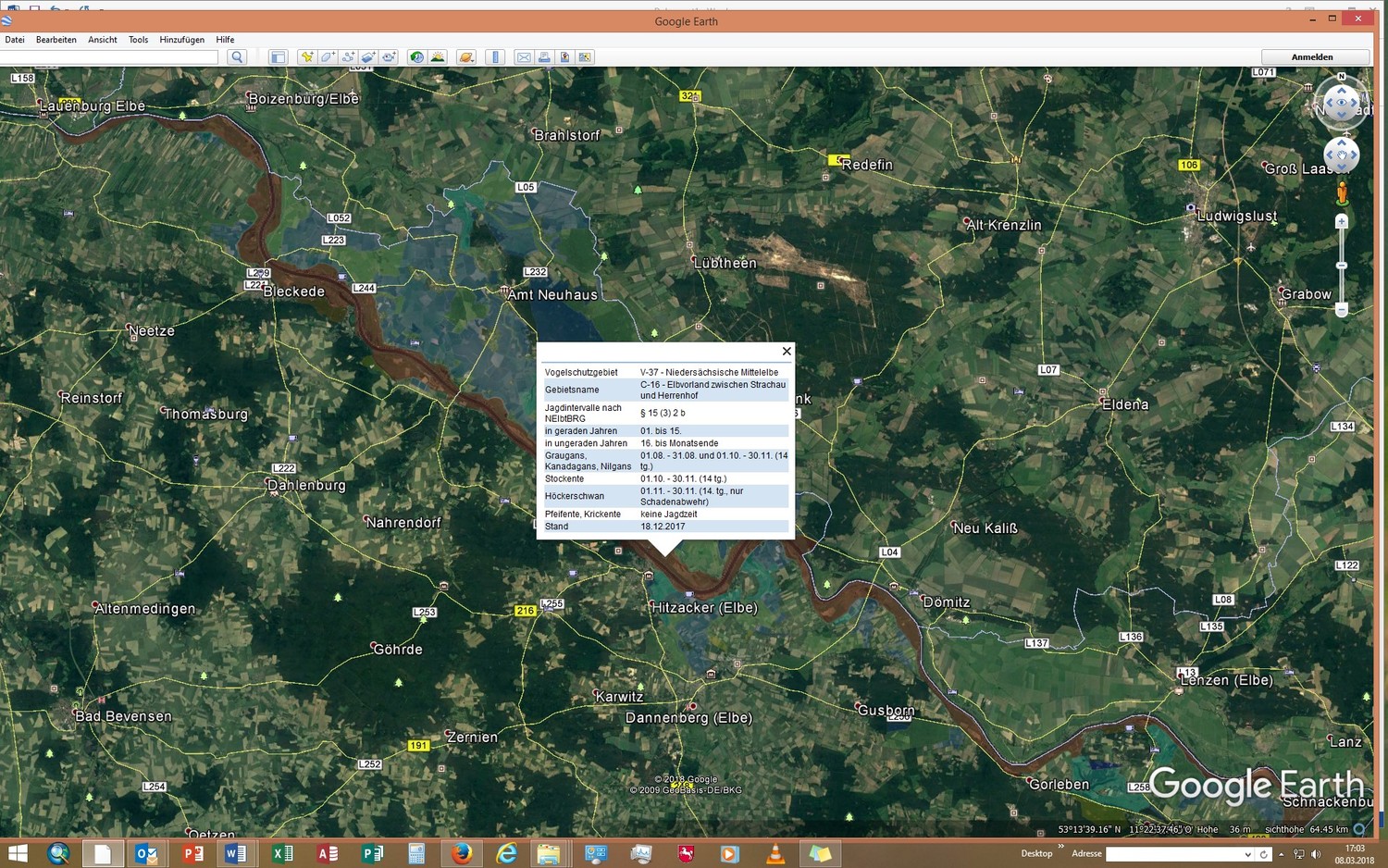
Task: Add an image overlay
Action: click(368, 57)
